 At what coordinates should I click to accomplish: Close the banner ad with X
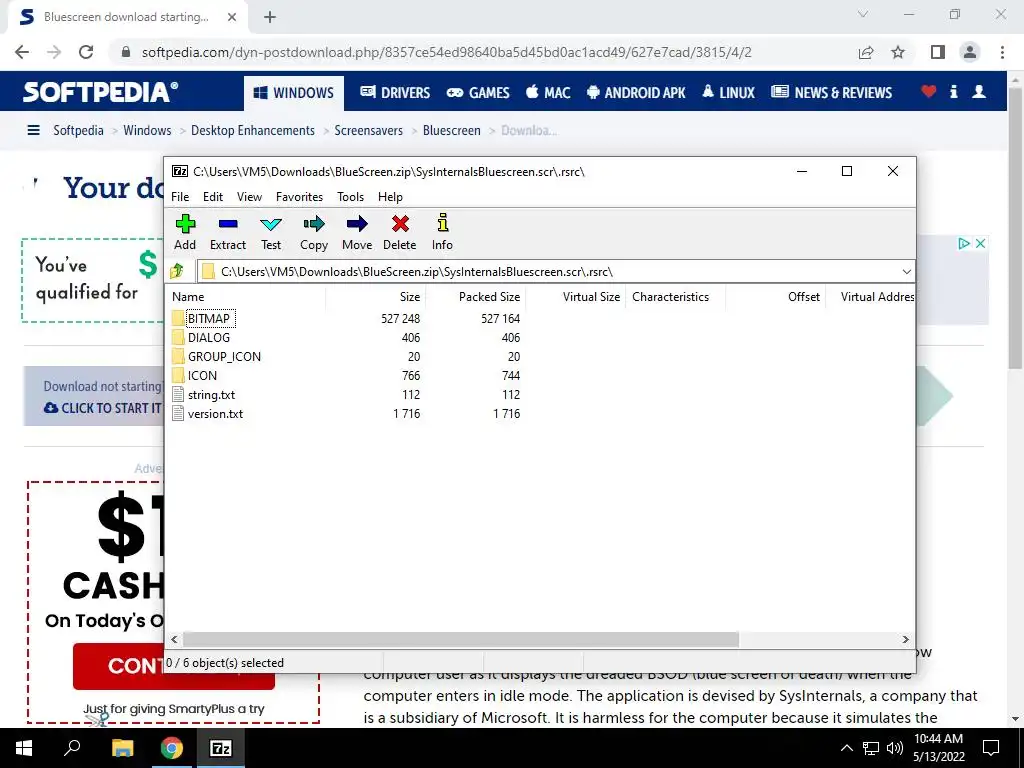pyautogui.click(x=980, y=244)
